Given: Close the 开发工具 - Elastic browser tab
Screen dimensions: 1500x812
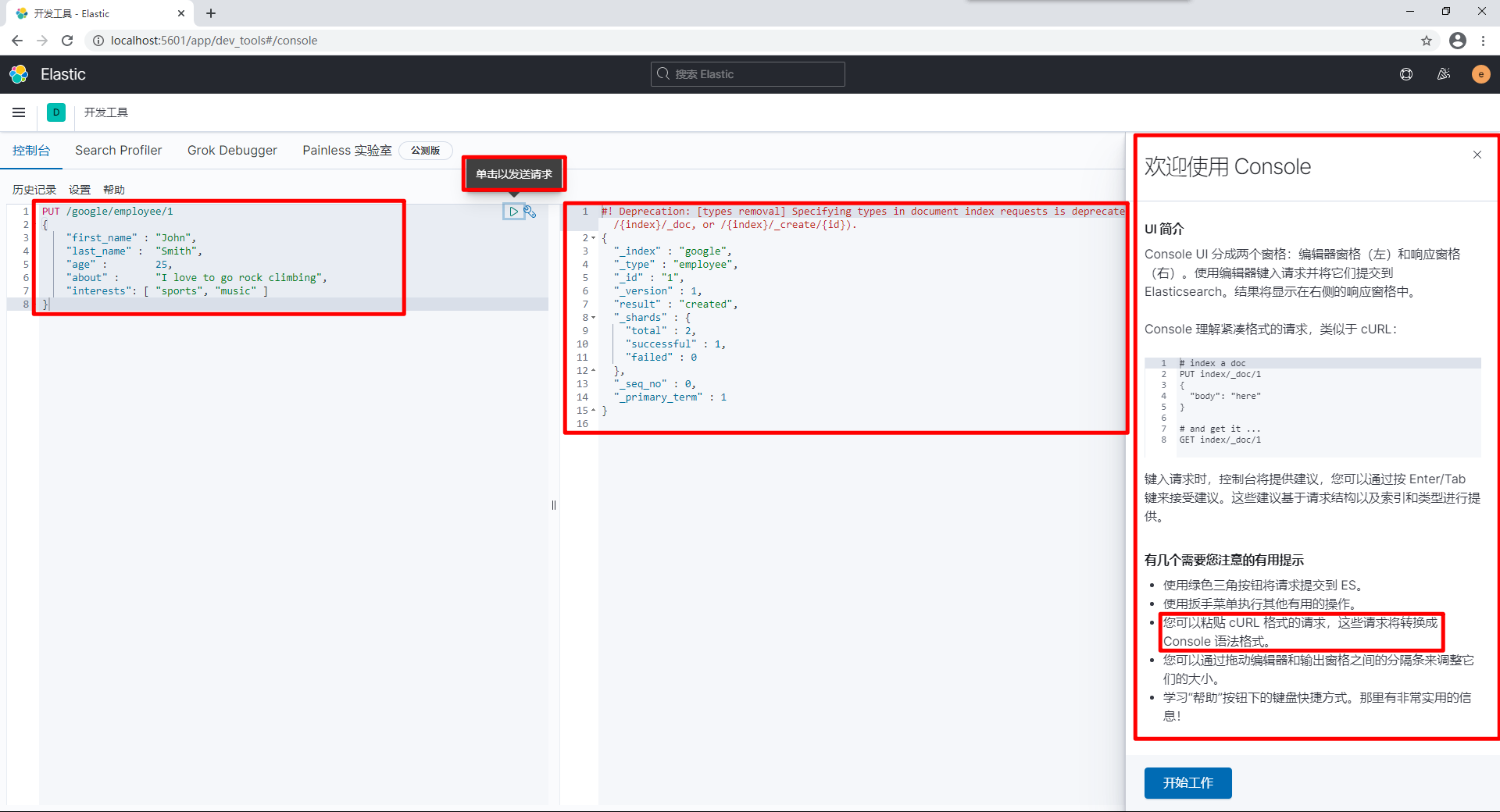Looking at the screenshot, I should [x=181, y=13].
